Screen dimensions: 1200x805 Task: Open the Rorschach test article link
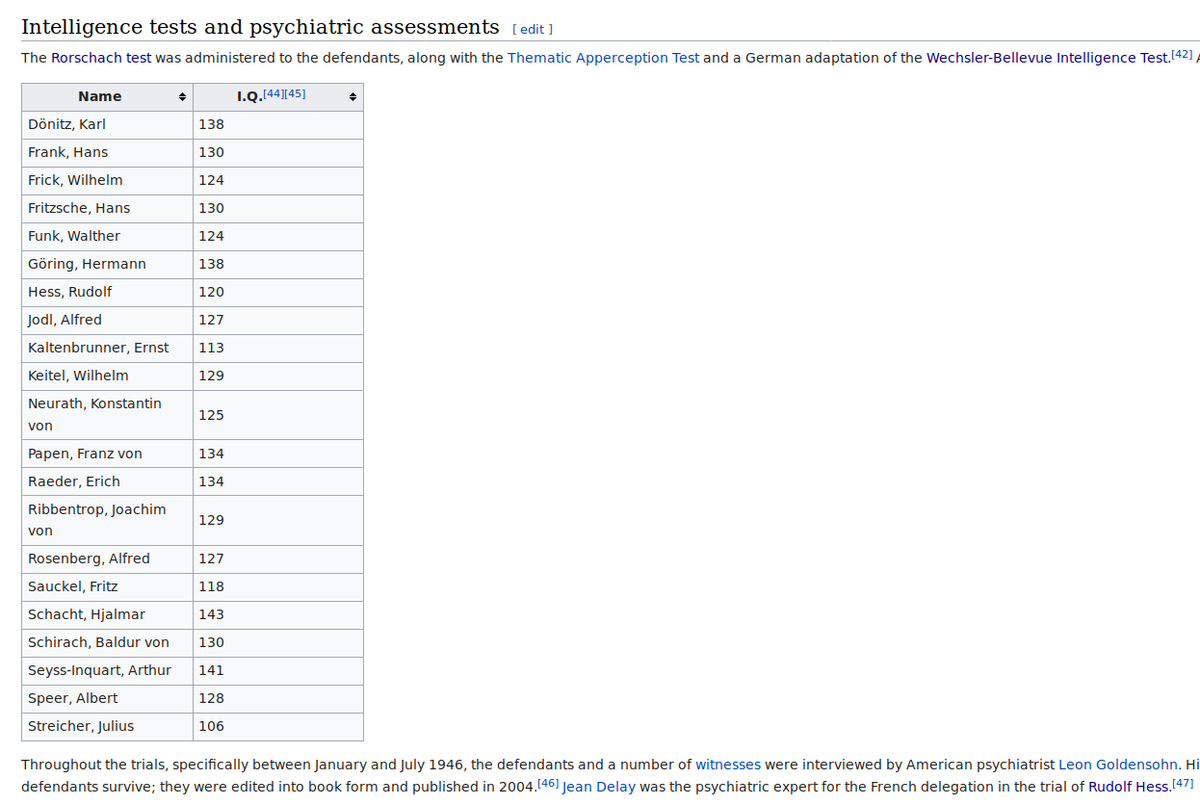(101, 58)
